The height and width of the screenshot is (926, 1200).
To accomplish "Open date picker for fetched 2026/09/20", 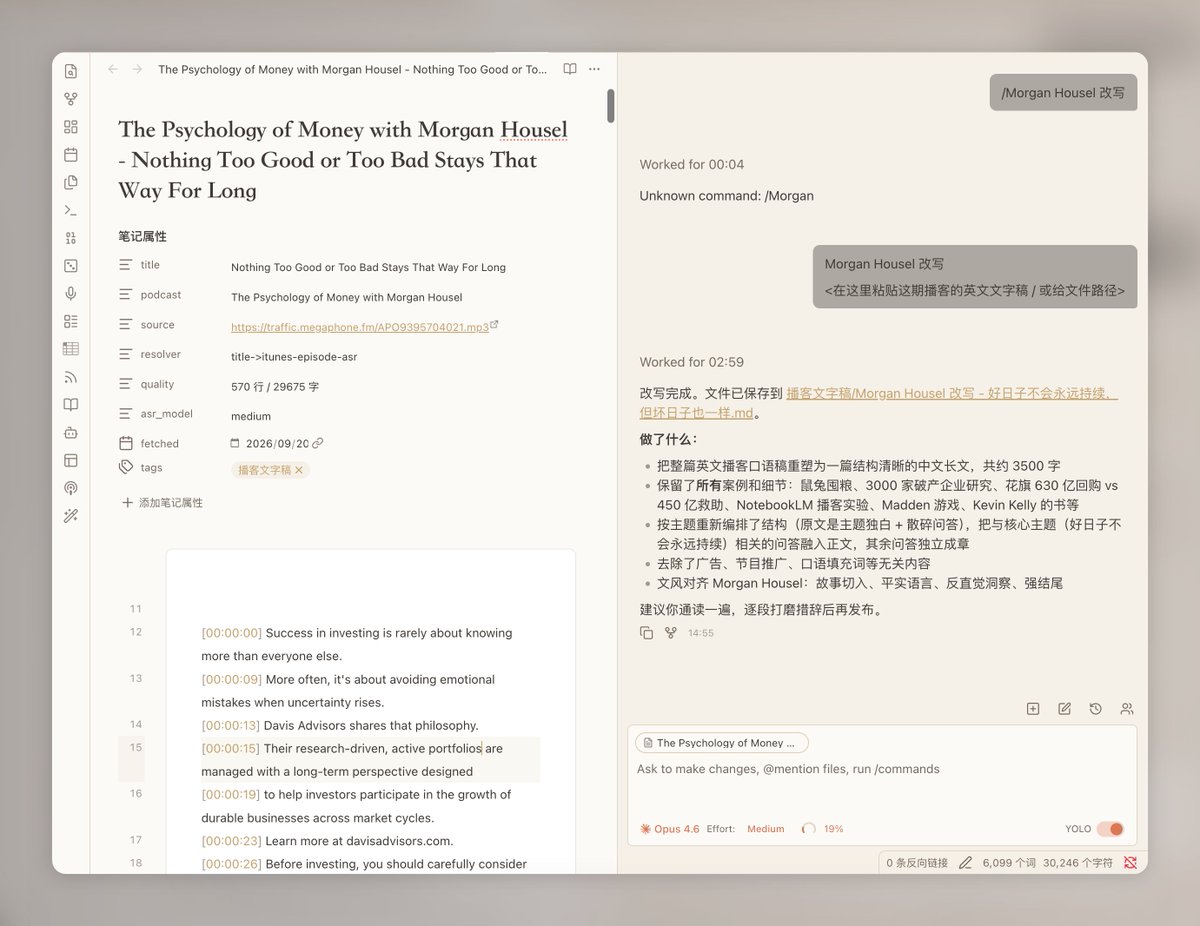I will (235, 443).
